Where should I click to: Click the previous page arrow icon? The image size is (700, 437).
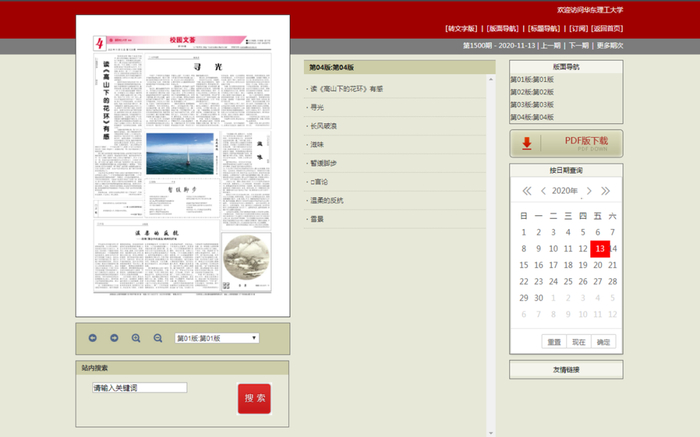[x=93, y=338]
